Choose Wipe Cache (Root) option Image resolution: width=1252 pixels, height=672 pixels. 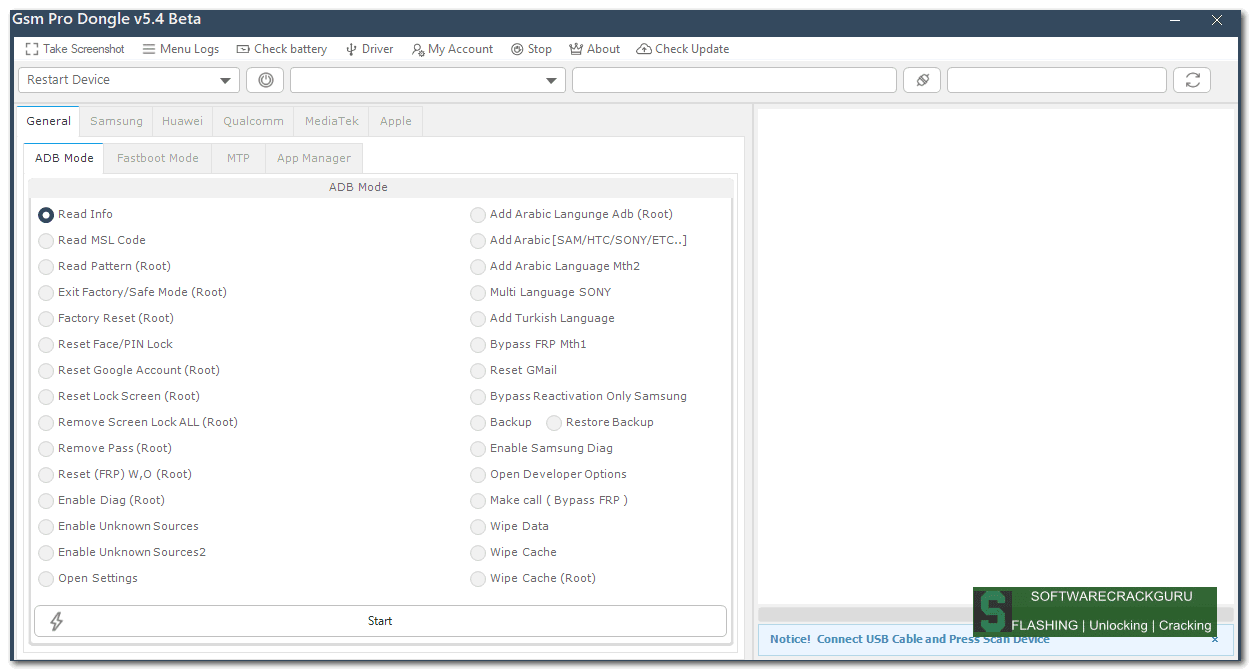[x=533, y=578]
